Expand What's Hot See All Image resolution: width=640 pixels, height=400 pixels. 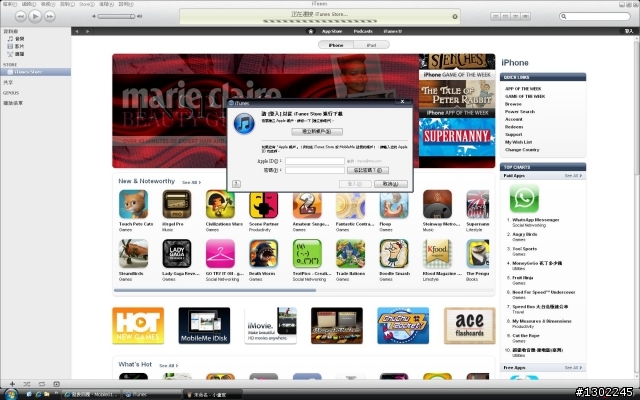168,365
